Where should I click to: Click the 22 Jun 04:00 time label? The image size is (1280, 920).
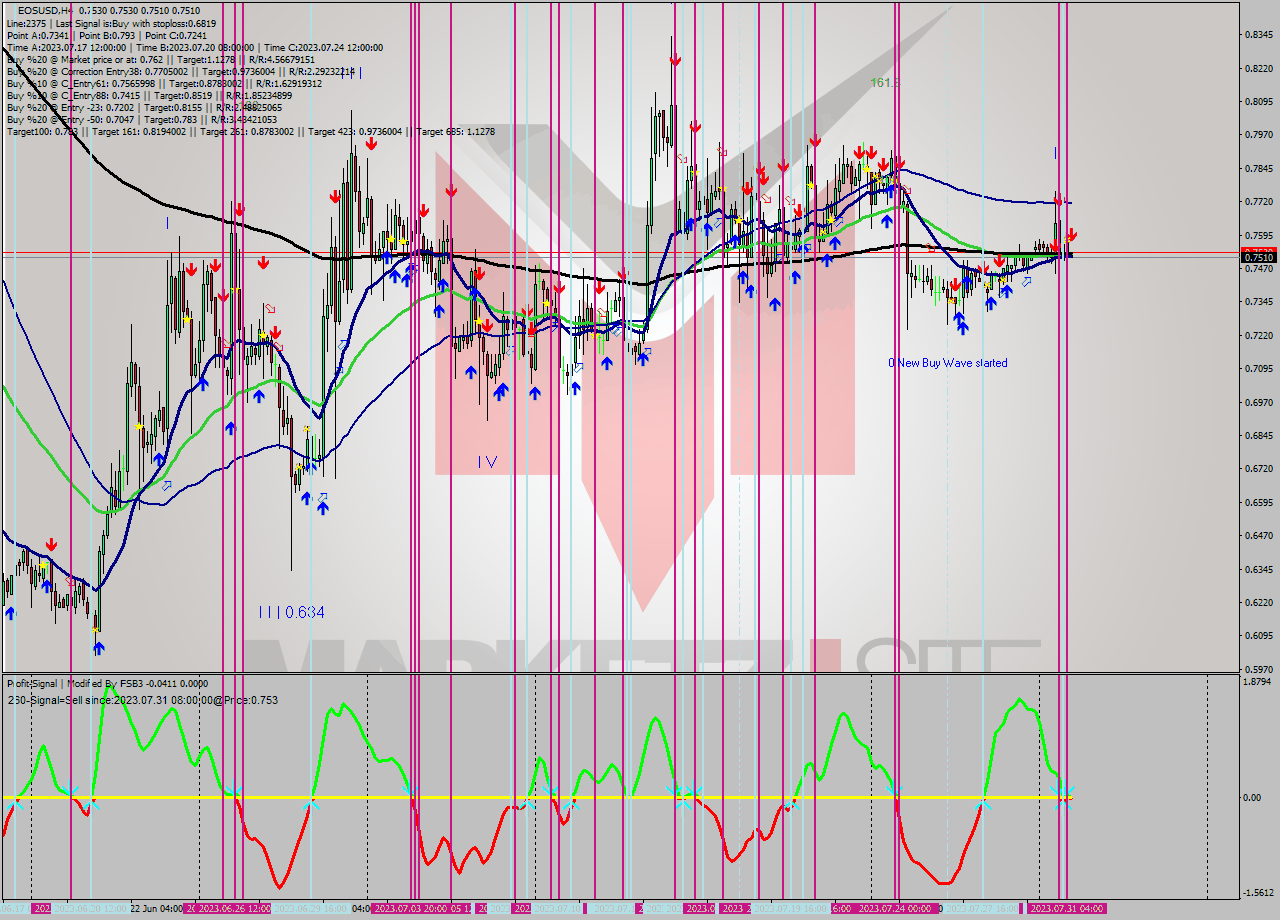tap(157, 909)
